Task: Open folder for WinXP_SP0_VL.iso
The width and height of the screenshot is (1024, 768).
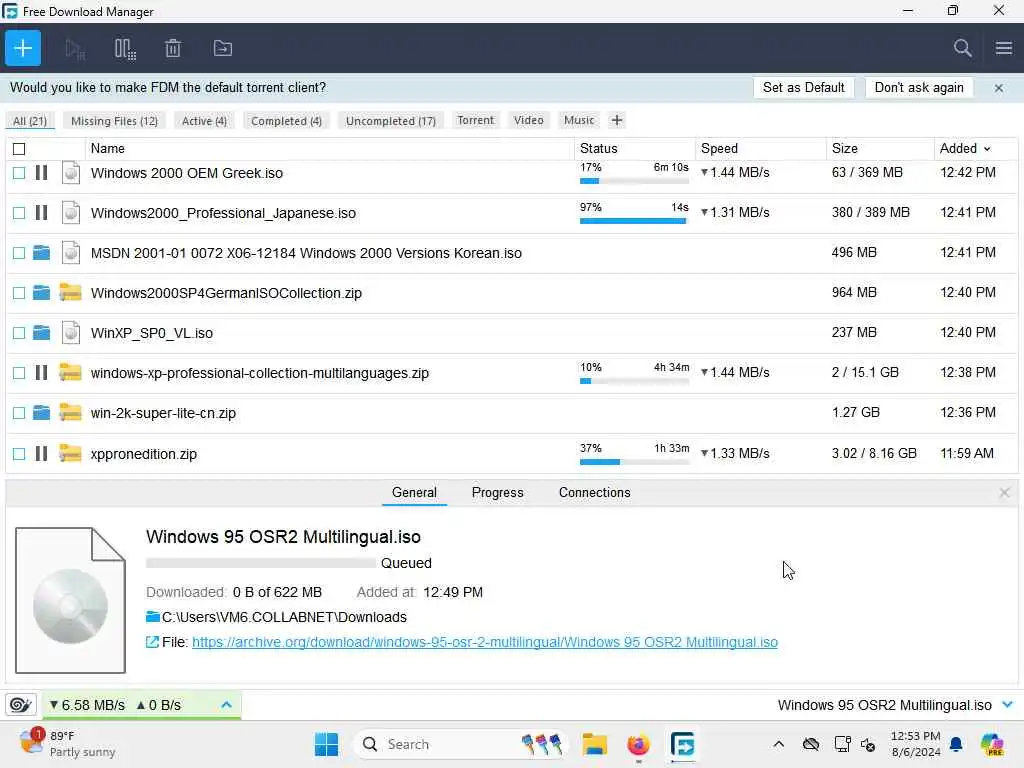Action: coord(41,333)
